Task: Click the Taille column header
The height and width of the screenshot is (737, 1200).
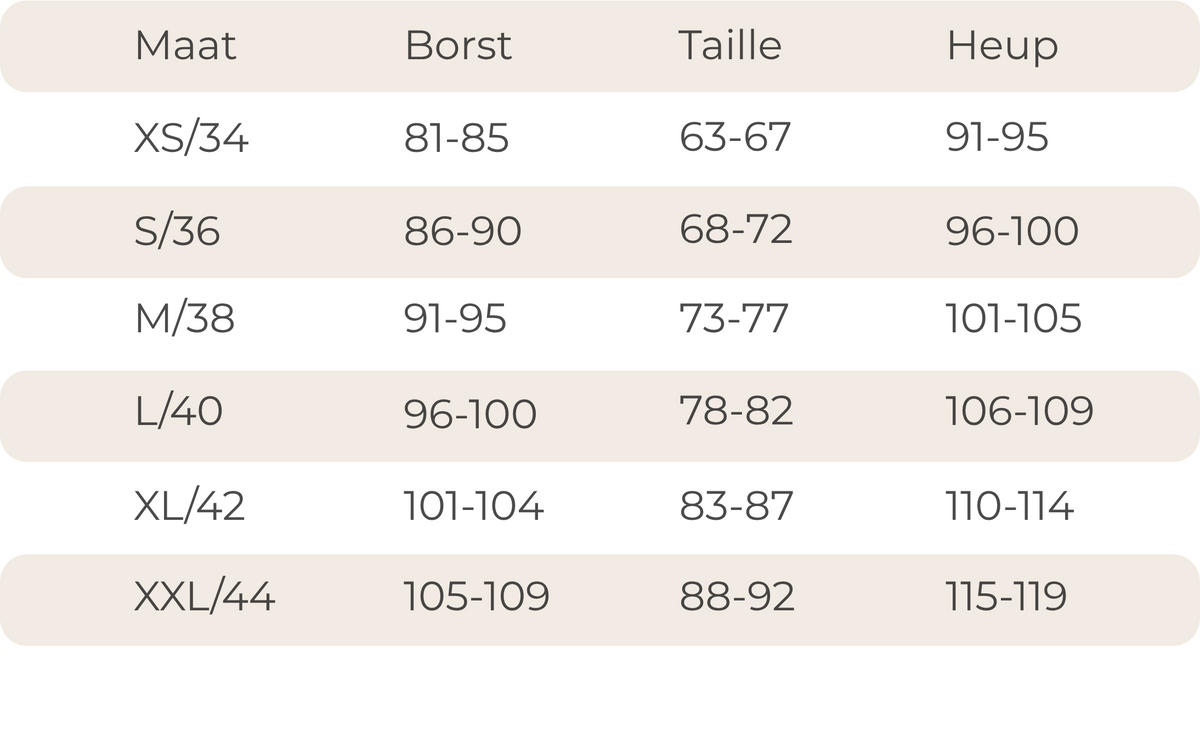Action: pos(730,46)
